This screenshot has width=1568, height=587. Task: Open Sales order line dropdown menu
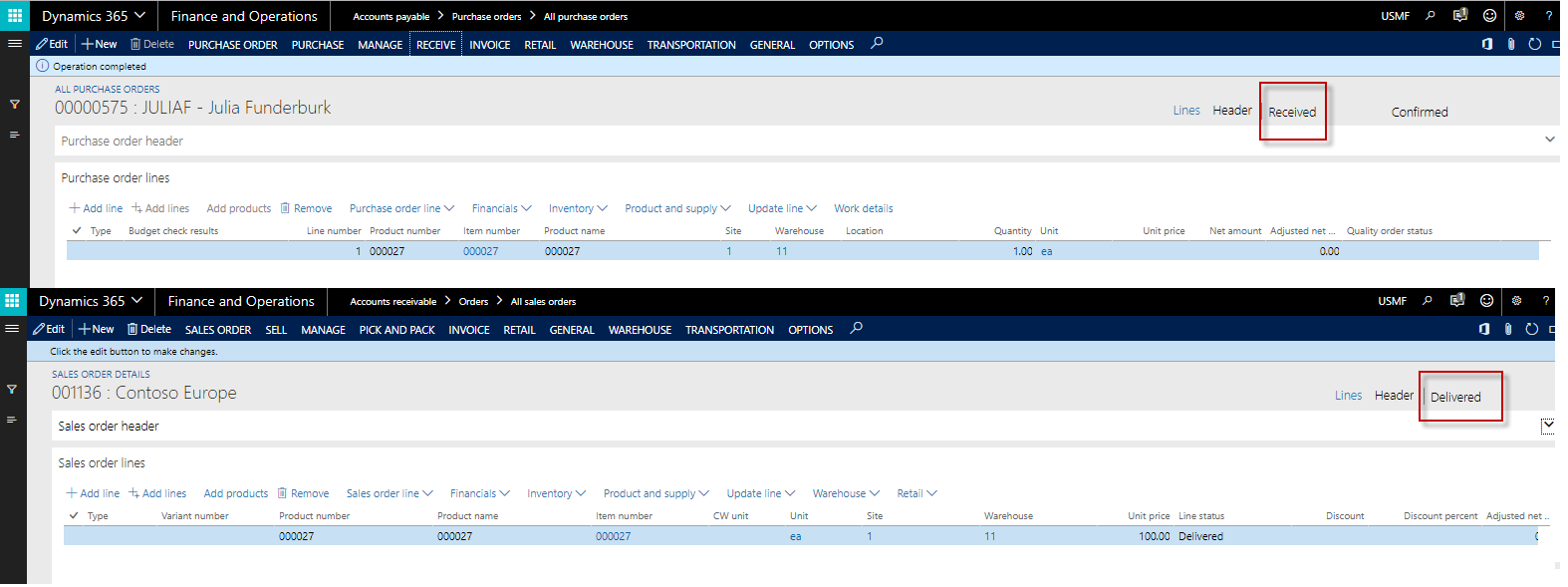point(390,493)
